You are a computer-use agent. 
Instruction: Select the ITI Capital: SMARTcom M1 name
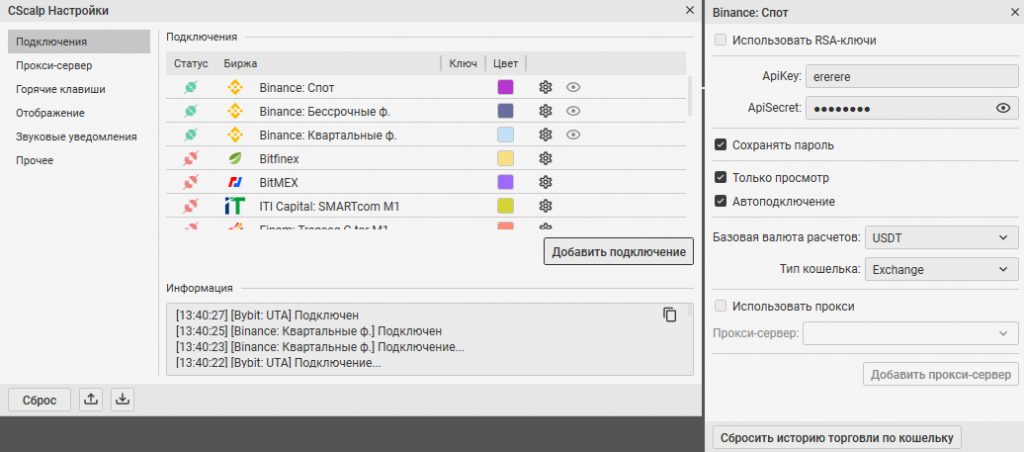(x=329, y=206)
